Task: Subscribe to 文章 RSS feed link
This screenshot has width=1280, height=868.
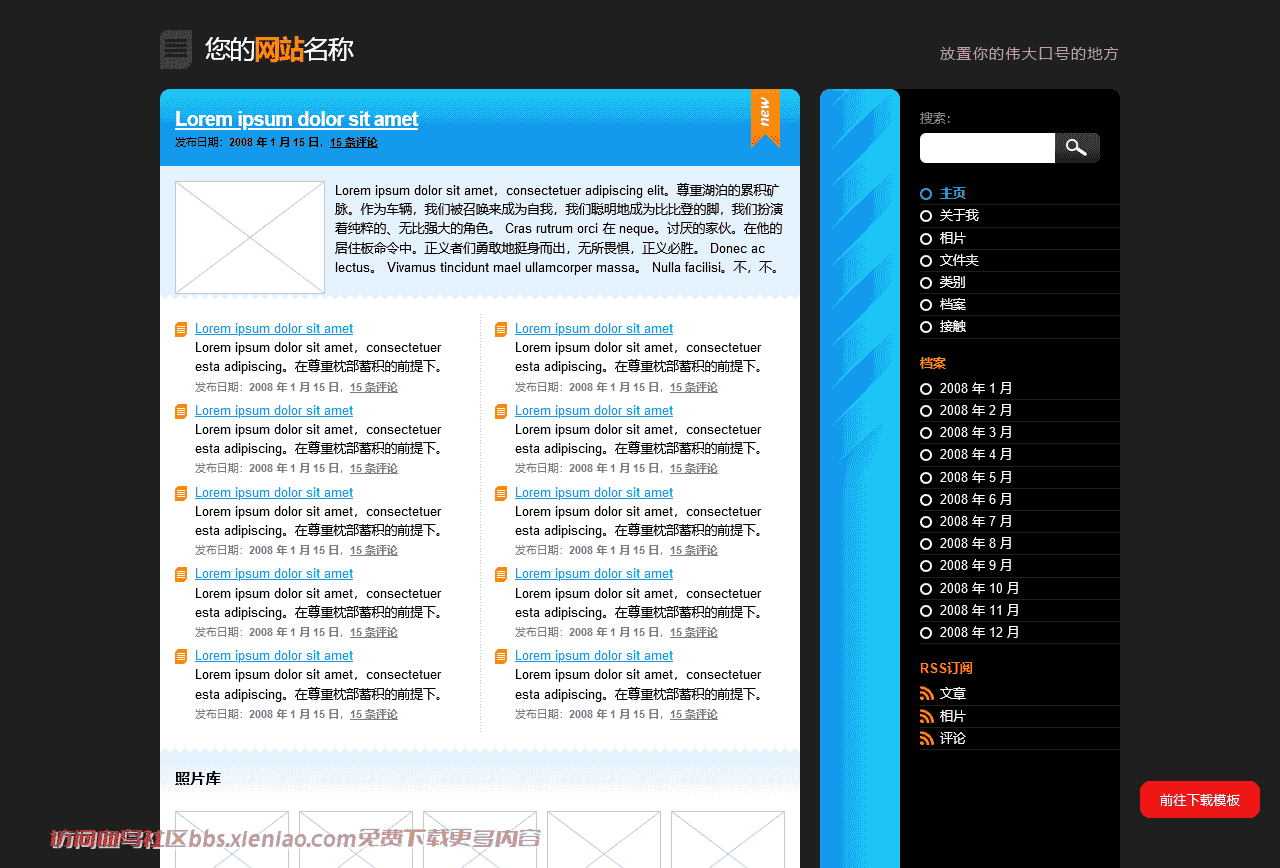Action: pyautogui.click(x=953, y=693)
